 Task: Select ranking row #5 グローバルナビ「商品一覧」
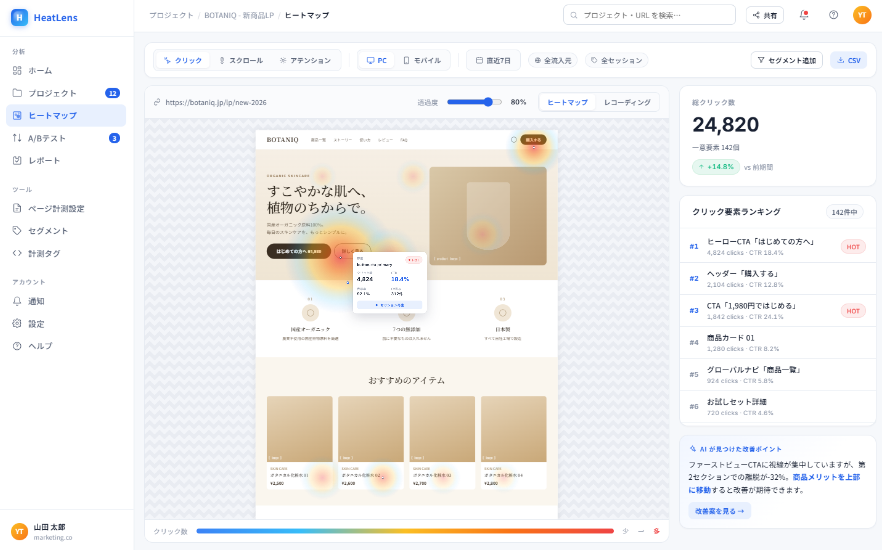point(777,375)
